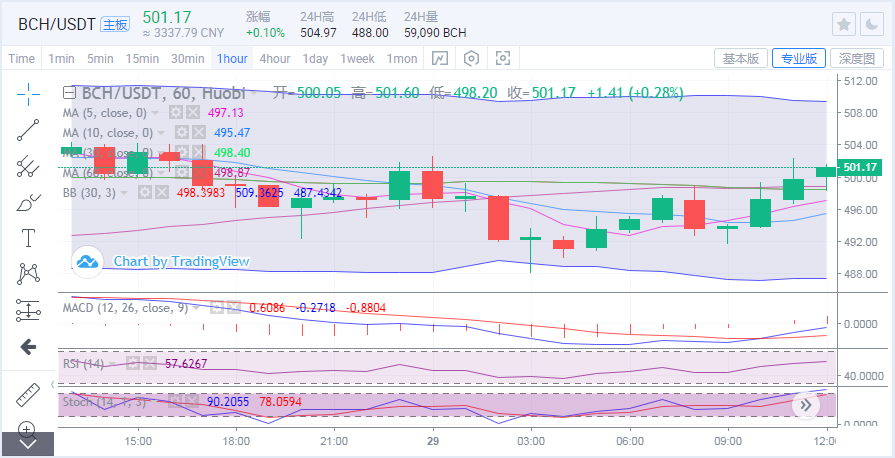Open settings gear for MA 10 indicator
This screenshot has width=895, height=458.
(182, 132)
